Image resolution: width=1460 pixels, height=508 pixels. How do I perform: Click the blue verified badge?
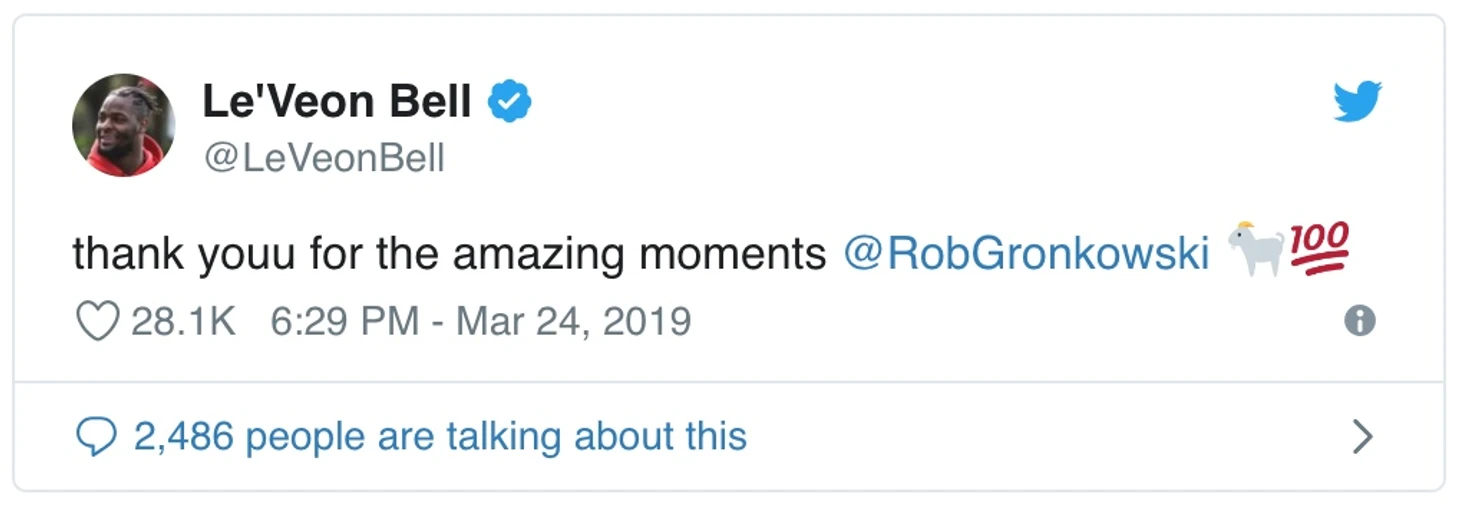[509, 102]
